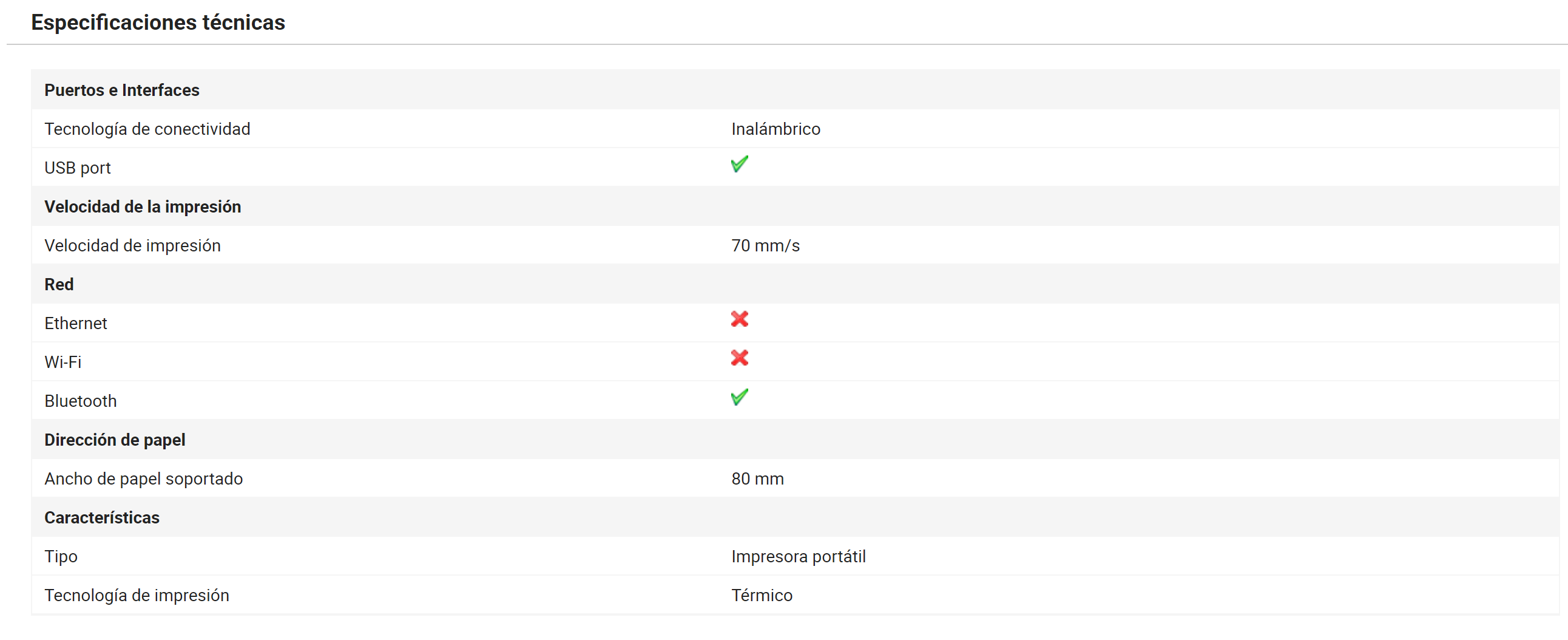Click the USB port row label

click(x=77, y=168)
